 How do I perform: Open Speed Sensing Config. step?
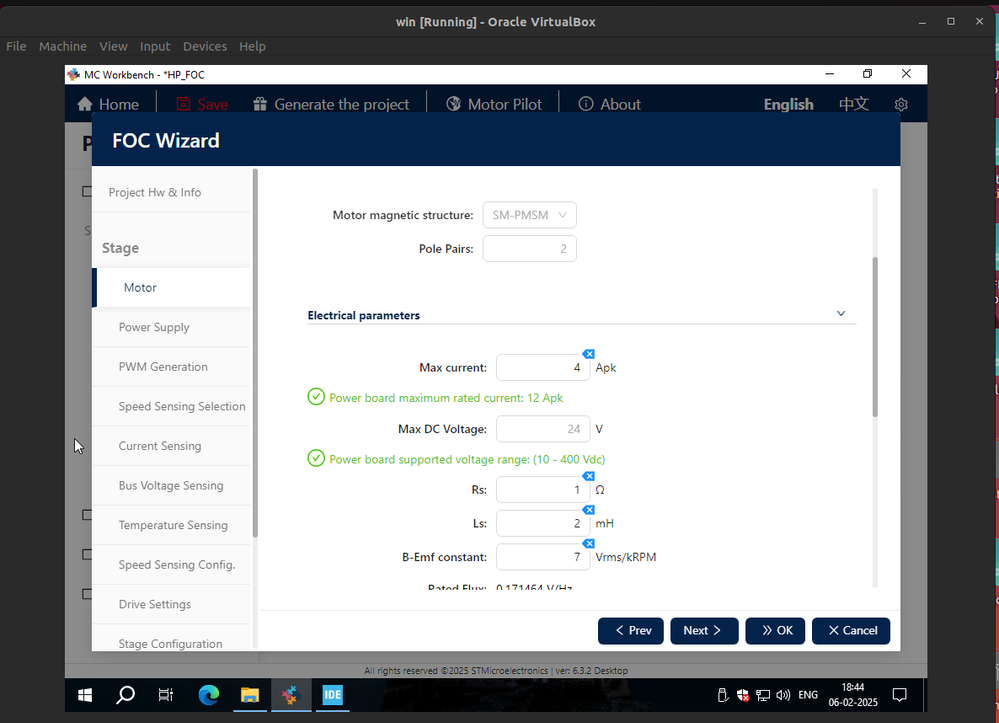[x=172, y=564]
